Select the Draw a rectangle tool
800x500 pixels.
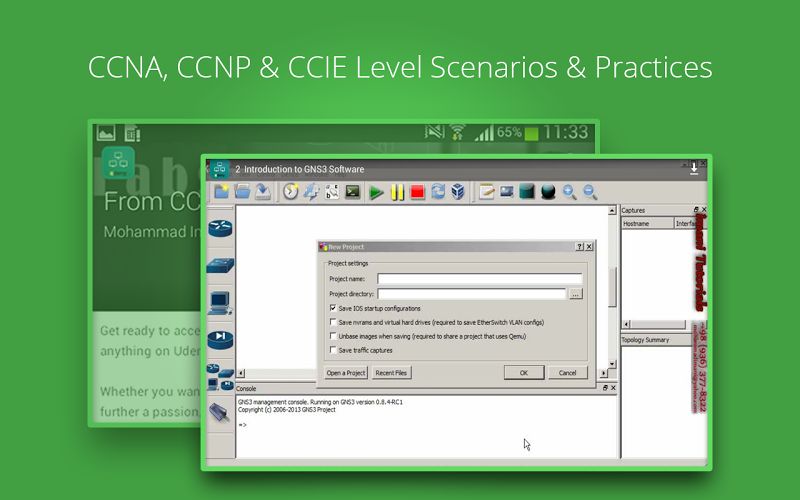point(527,192)
